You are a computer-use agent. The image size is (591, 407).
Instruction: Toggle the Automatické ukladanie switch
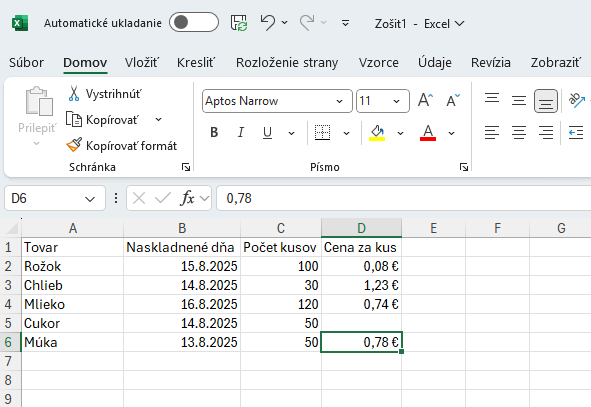tap(194, 22)
